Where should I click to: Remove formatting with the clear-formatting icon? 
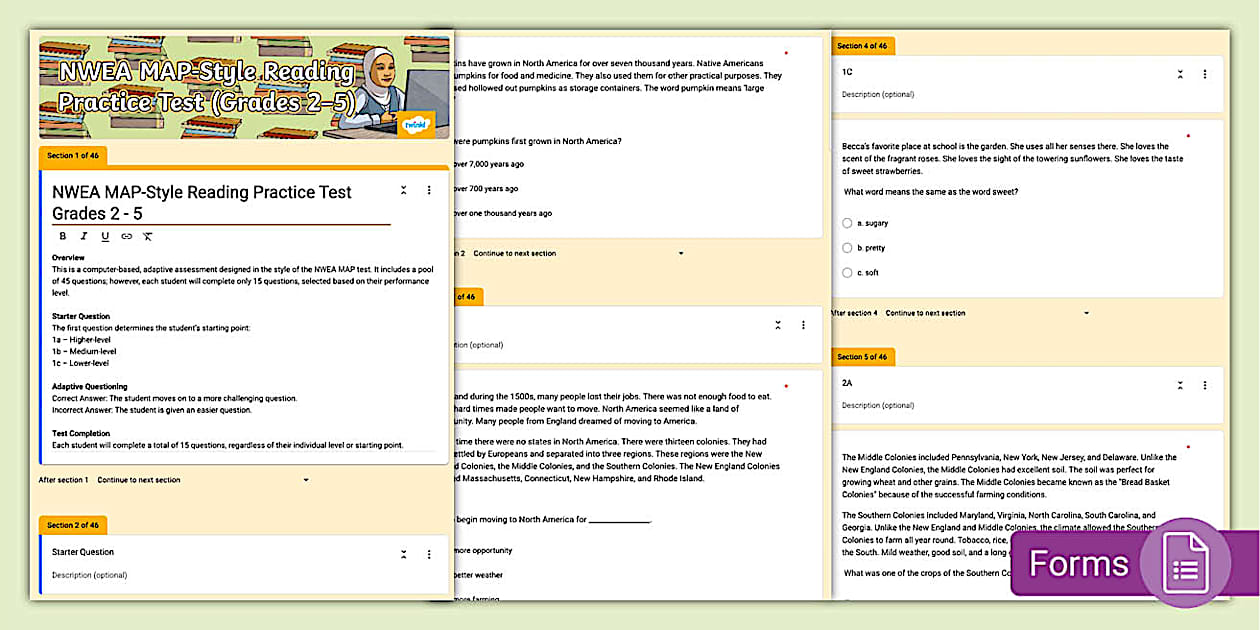pyautogui.click(x=147, y=236)
